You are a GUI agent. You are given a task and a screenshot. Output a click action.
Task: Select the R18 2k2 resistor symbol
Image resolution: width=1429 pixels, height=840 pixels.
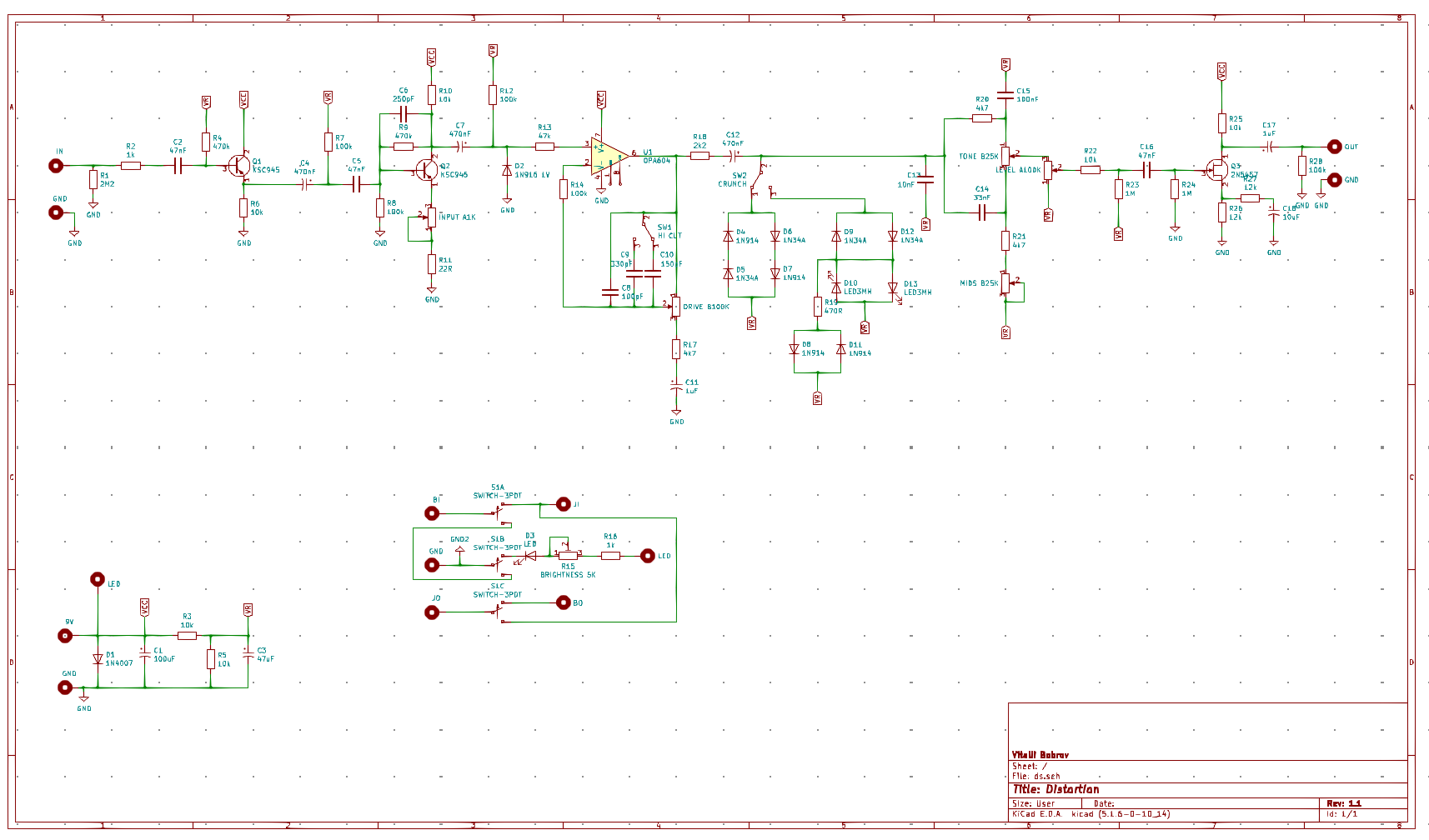(x=700, y=156)
